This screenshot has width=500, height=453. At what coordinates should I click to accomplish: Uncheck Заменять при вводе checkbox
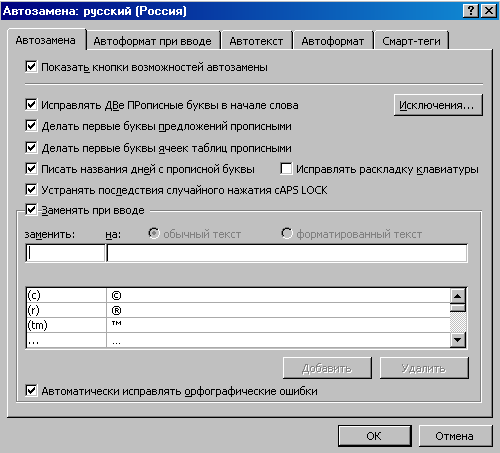31,210
